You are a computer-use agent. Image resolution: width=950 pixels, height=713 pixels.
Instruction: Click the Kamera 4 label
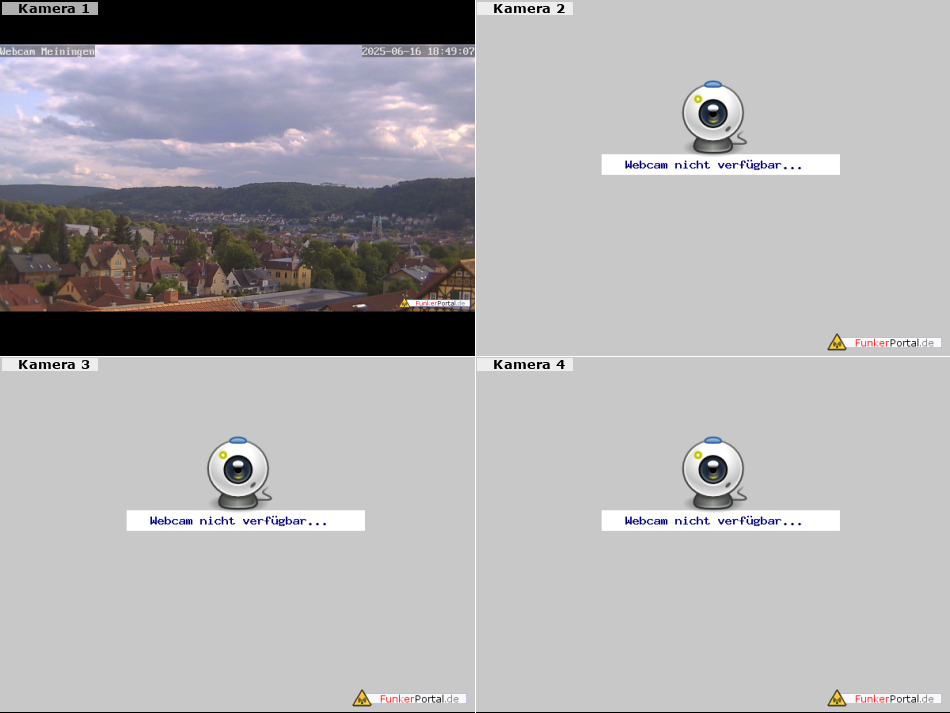coord(525,364)
